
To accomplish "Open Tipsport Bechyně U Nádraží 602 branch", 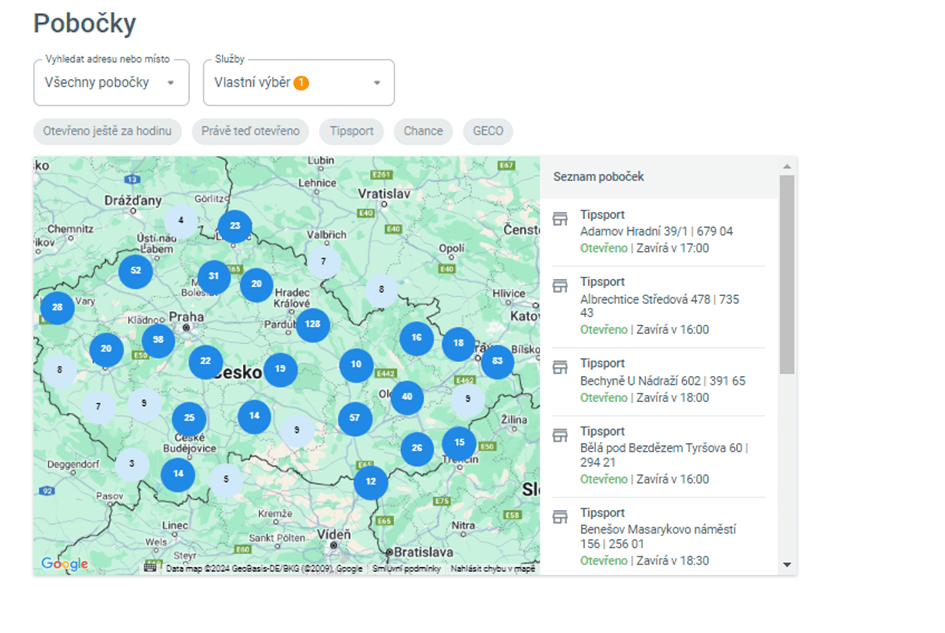I will pos(659,381).
